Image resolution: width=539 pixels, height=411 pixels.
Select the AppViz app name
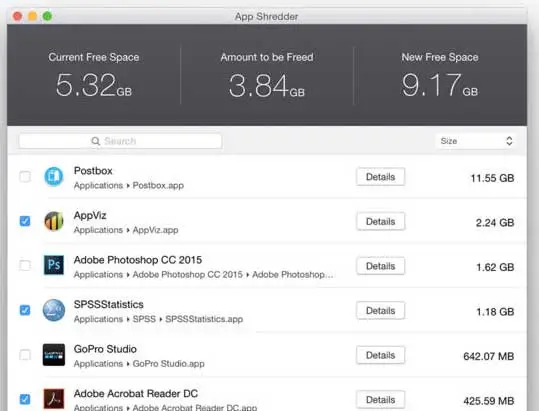(90, 215)
